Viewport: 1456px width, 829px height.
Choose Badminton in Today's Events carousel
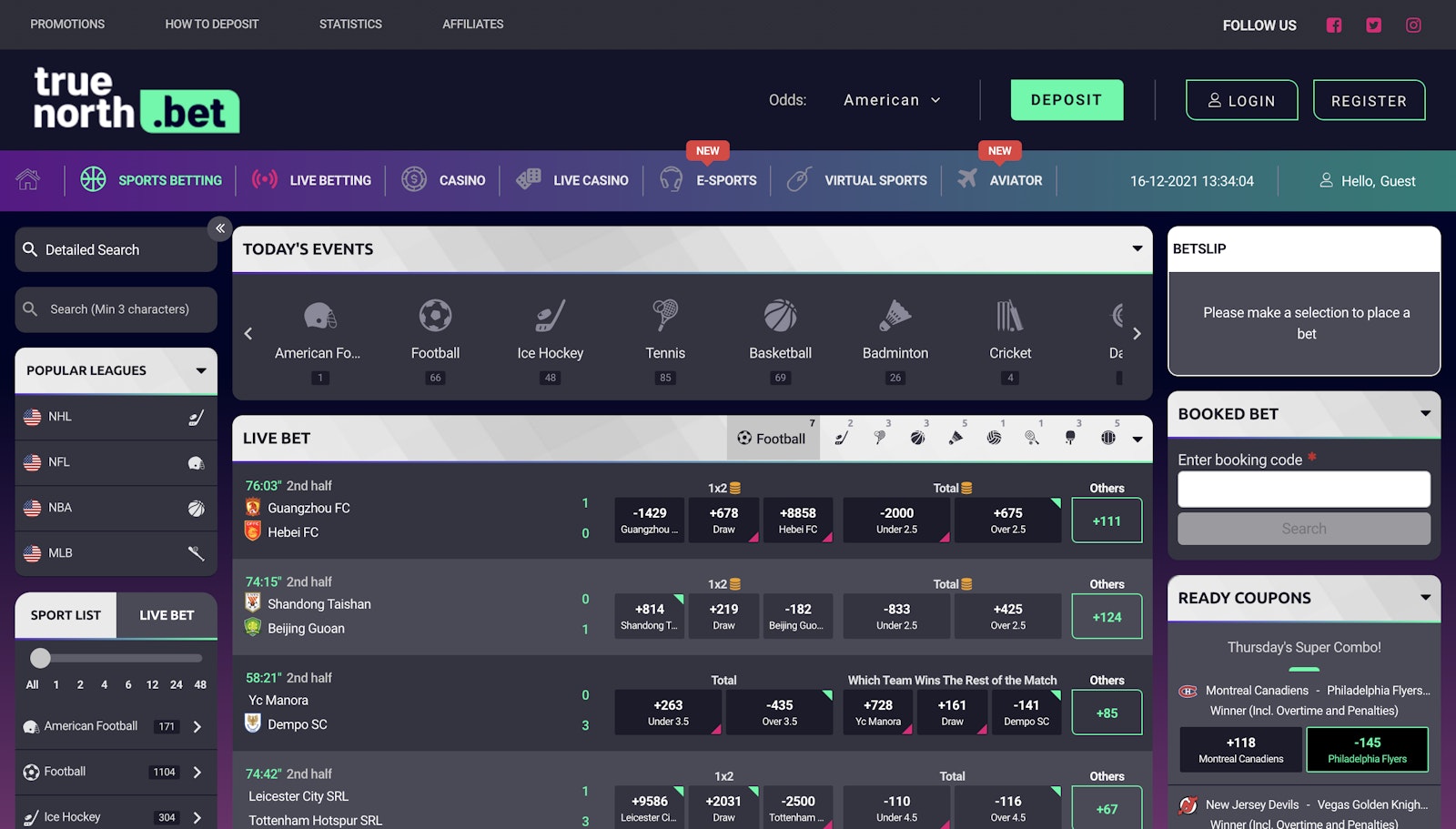(x=895, y=317)
